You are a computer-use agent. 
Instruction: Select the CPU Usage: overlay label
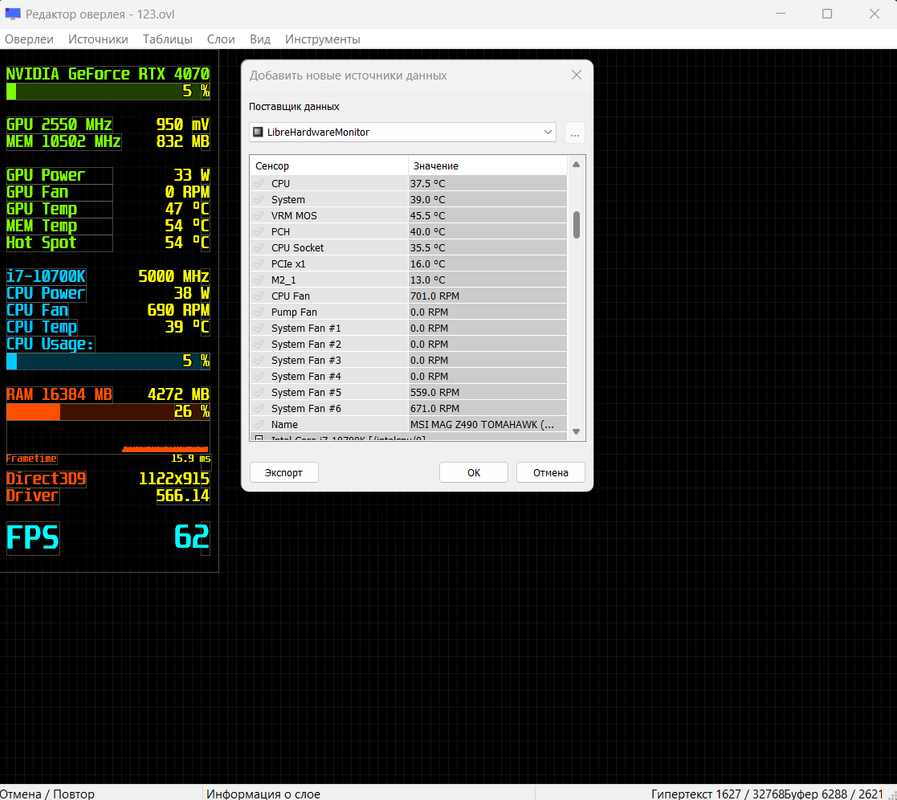pos(50,344)
